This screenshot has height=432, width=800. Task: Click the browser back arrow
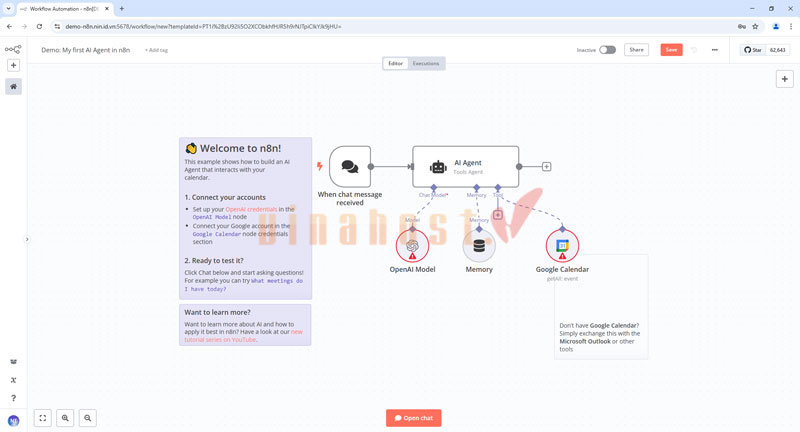(9, 27)
